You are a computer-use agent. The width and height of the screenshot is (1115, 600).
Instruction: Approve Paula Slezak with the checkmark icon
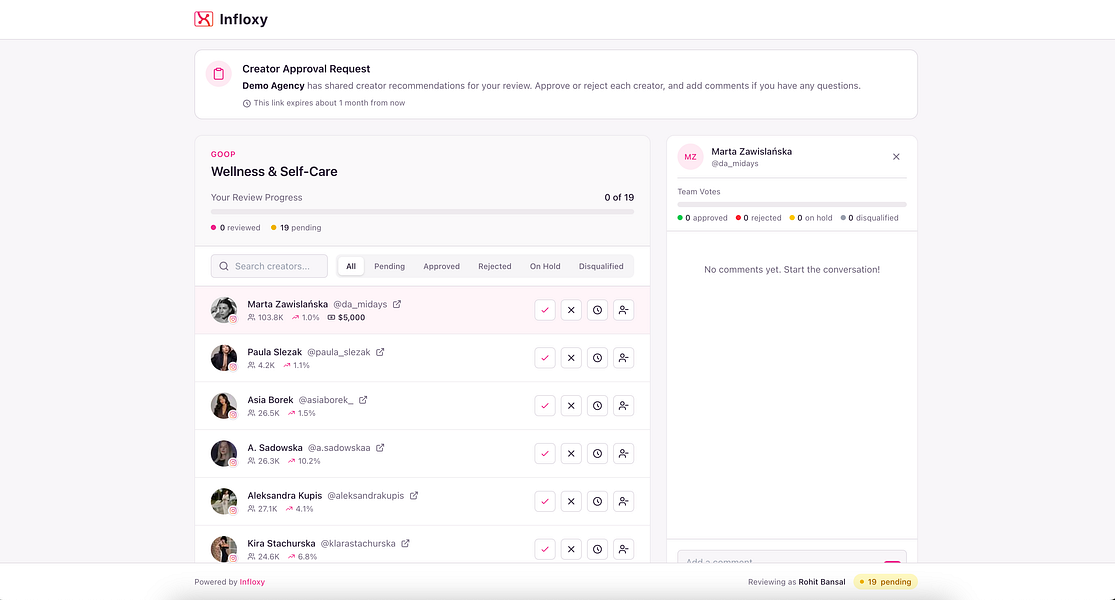pos(545,358)
